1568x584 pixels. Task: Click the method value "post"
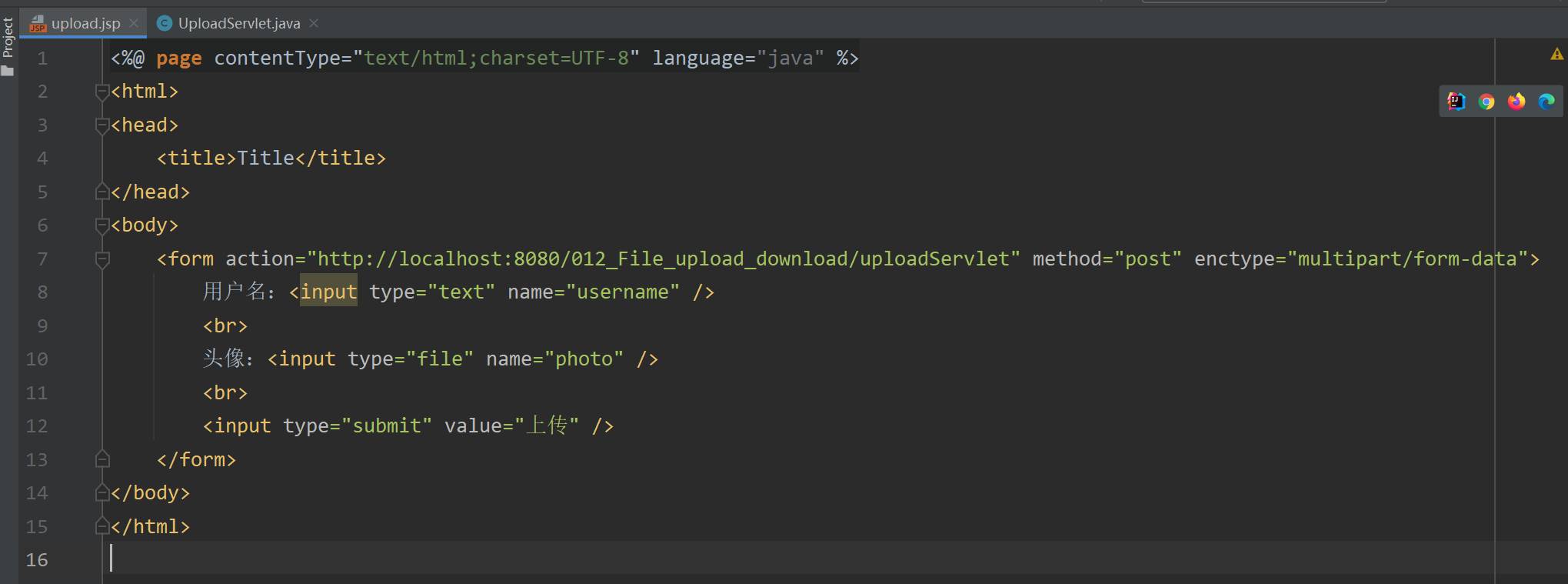coord(1148,259)
